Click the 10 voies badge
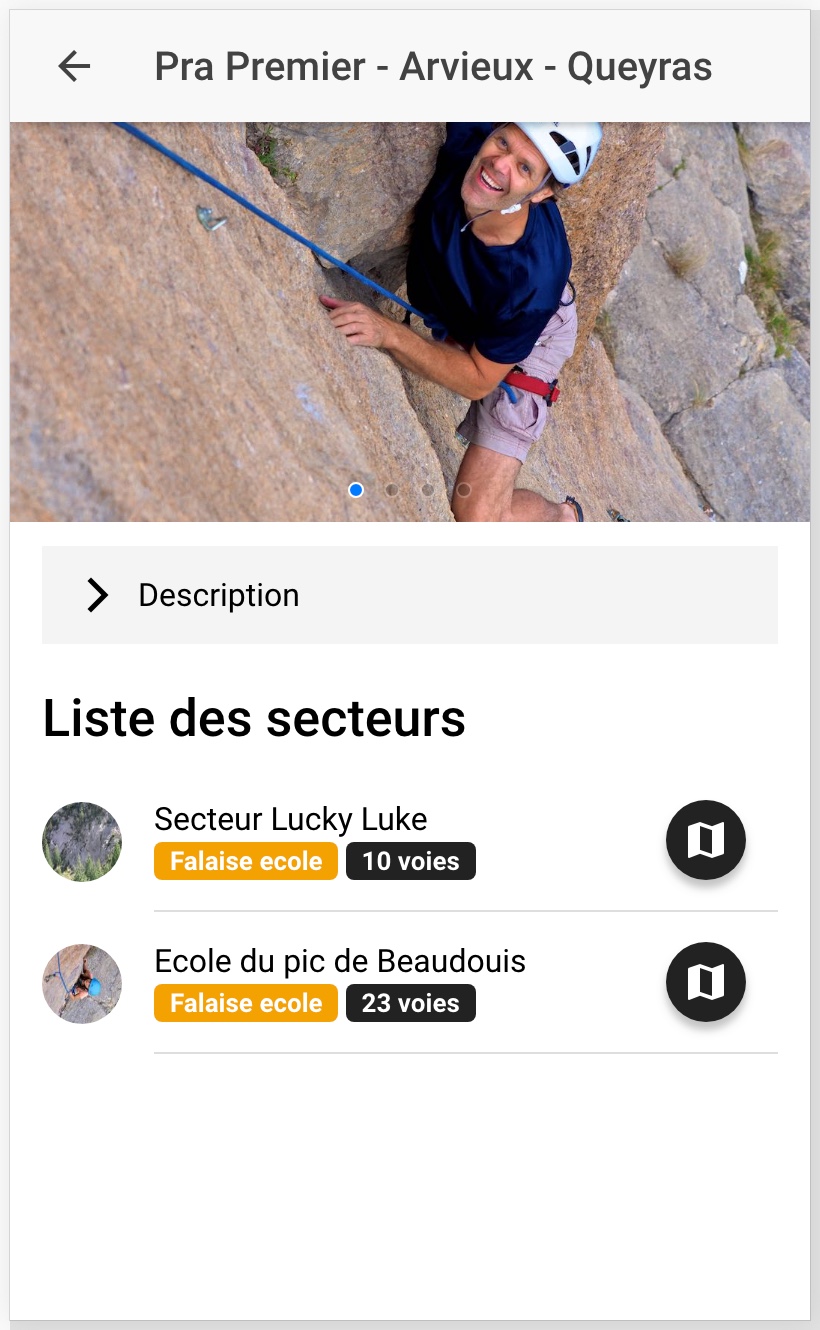Viewport: 820px width, 1330px height. tap(410, 861)
